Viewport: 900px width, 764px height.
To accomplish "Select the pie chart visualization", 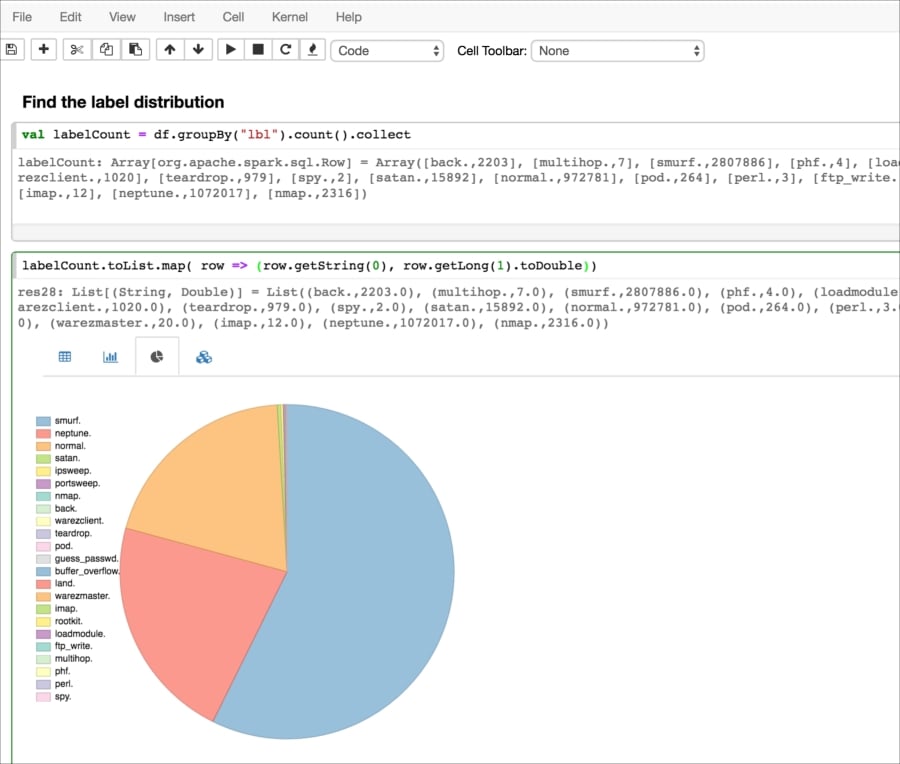I will (156, 355).
